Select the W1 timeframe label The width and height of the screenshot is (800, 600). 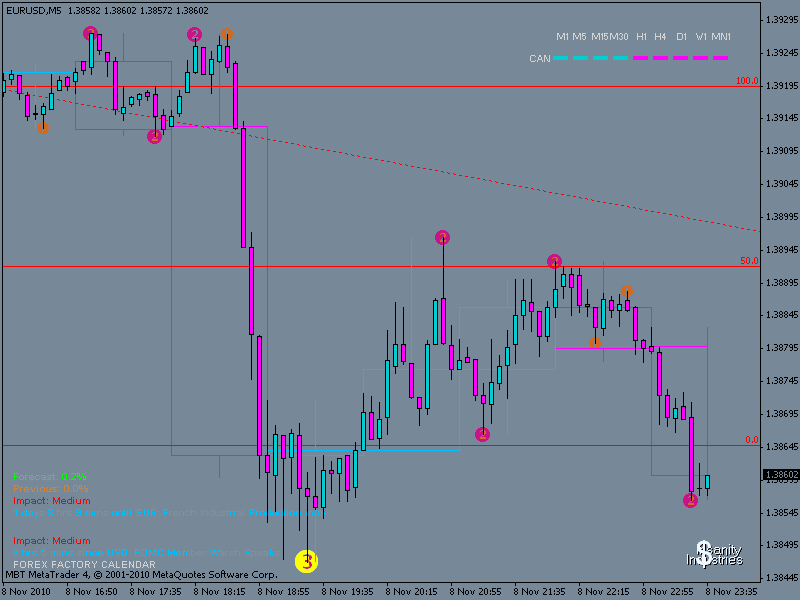click(702, 37)
